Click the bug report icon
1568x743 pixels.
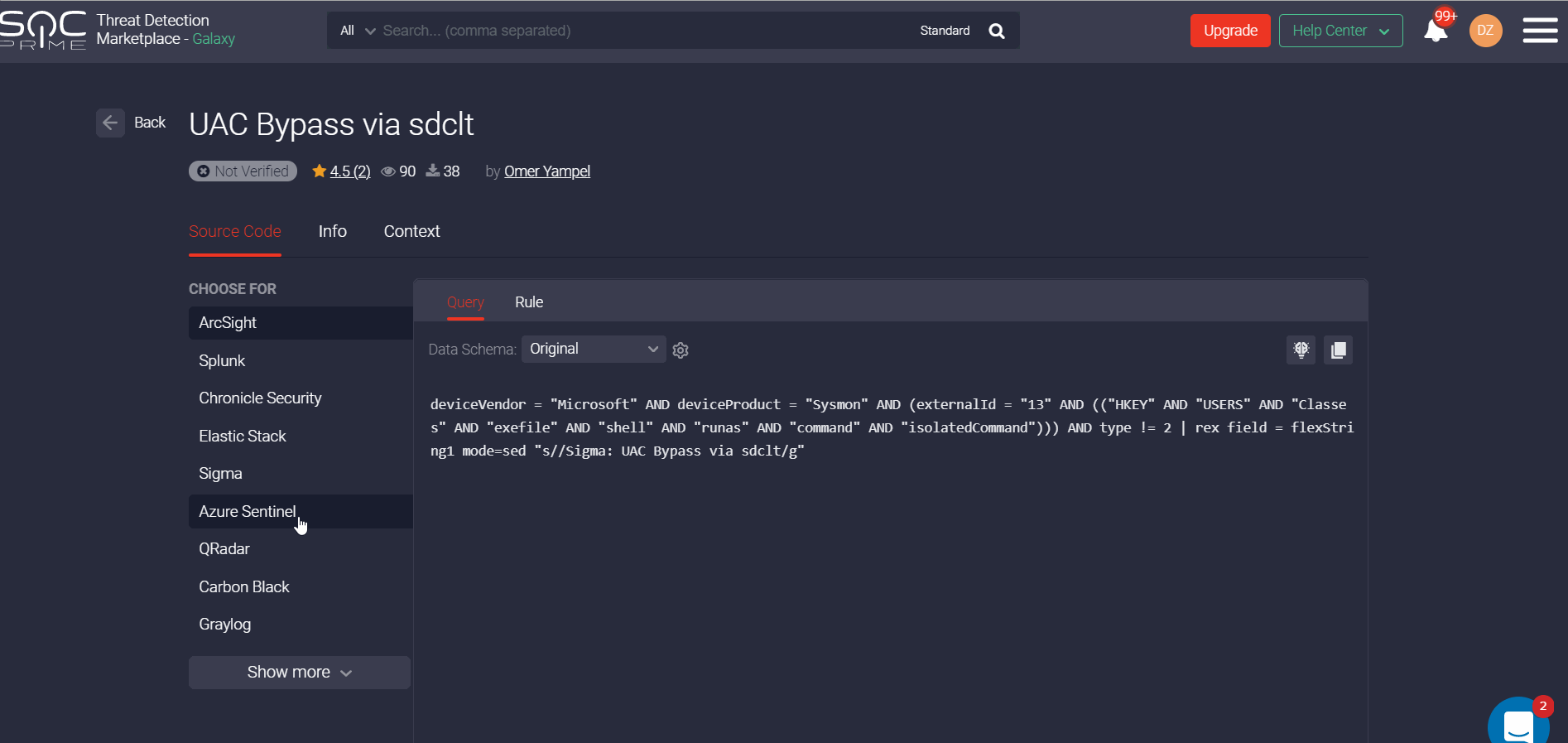click(x=1301, y=350)
